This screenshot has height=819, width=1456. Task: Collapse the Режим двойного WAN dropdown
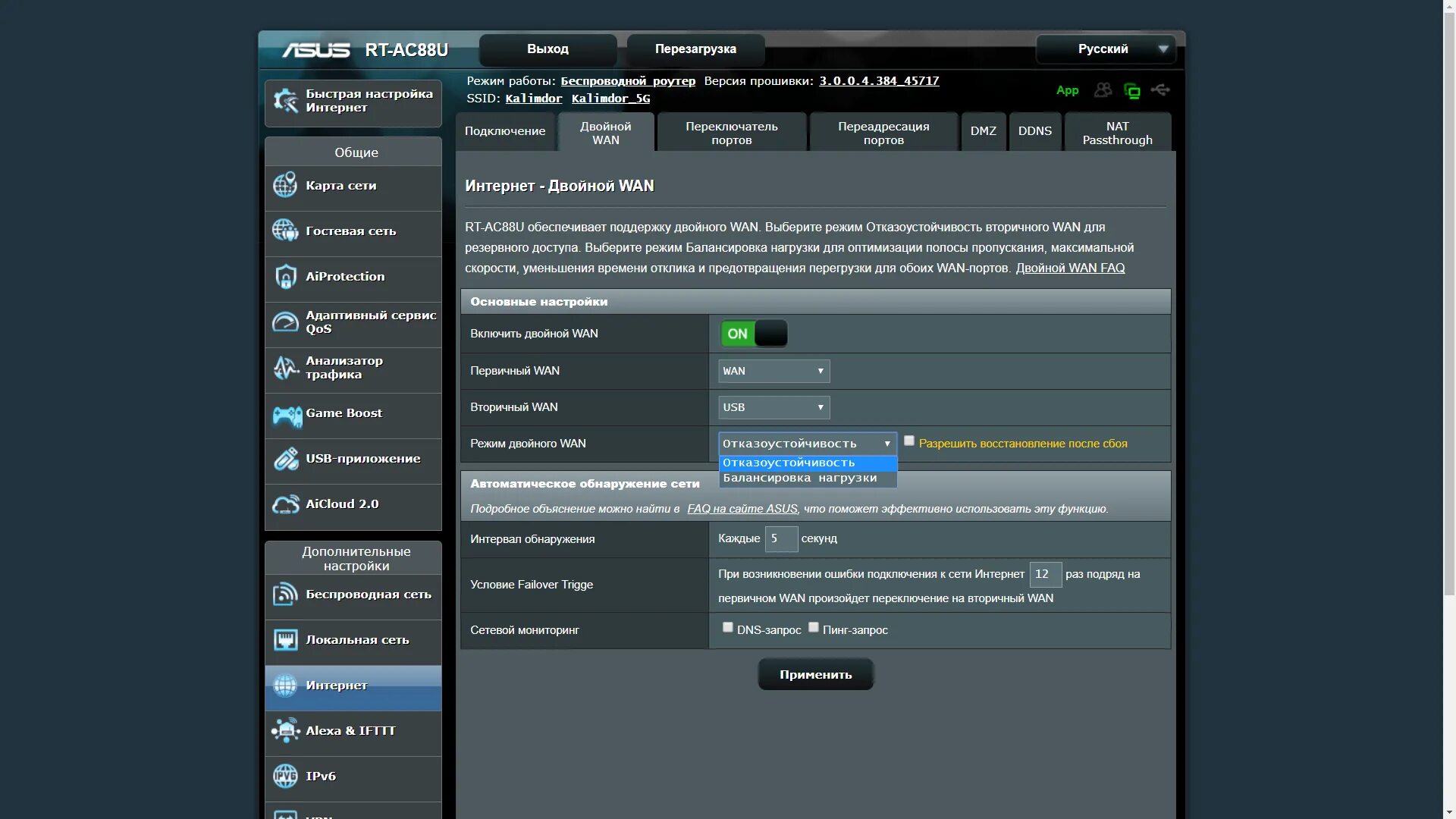click(807, 444)
